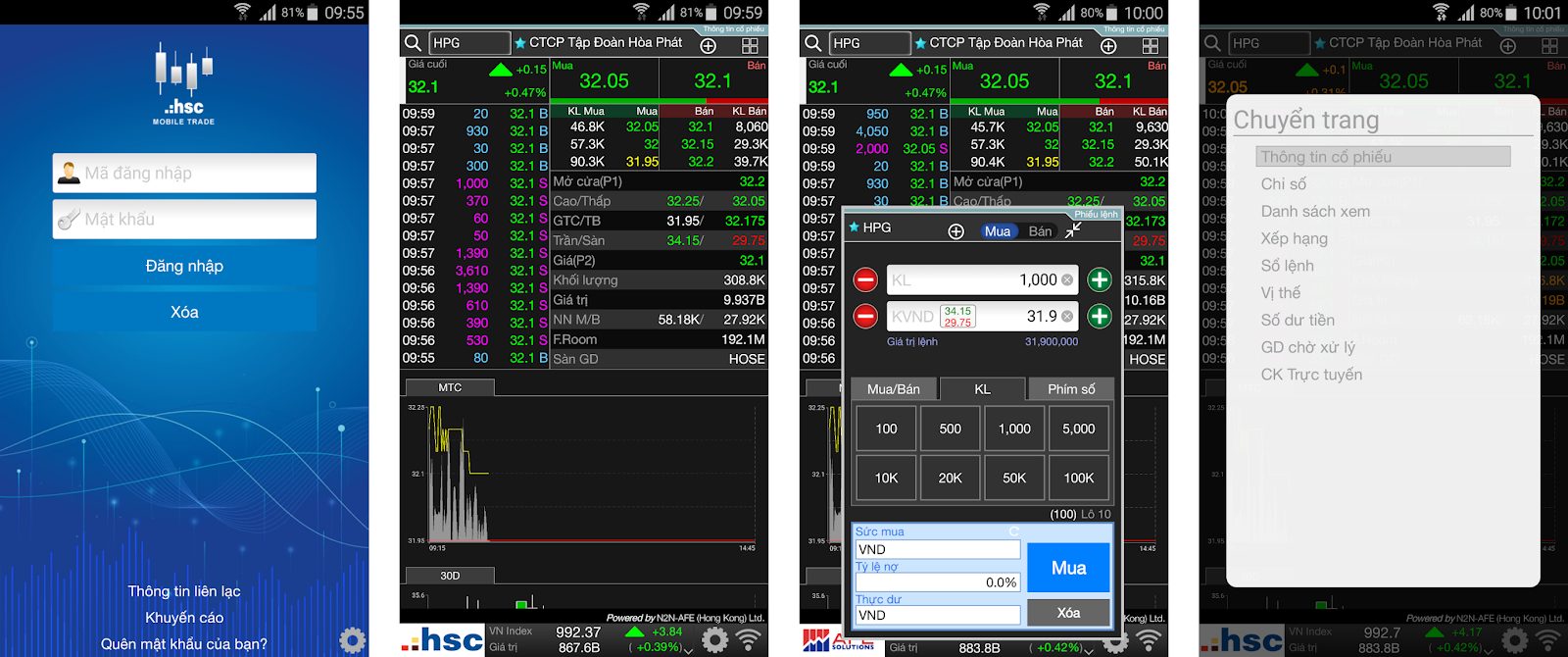This screenshot has height=657, width=1568.
Task: Open settings gear on 09:59 quote screen
Action: 715,639
